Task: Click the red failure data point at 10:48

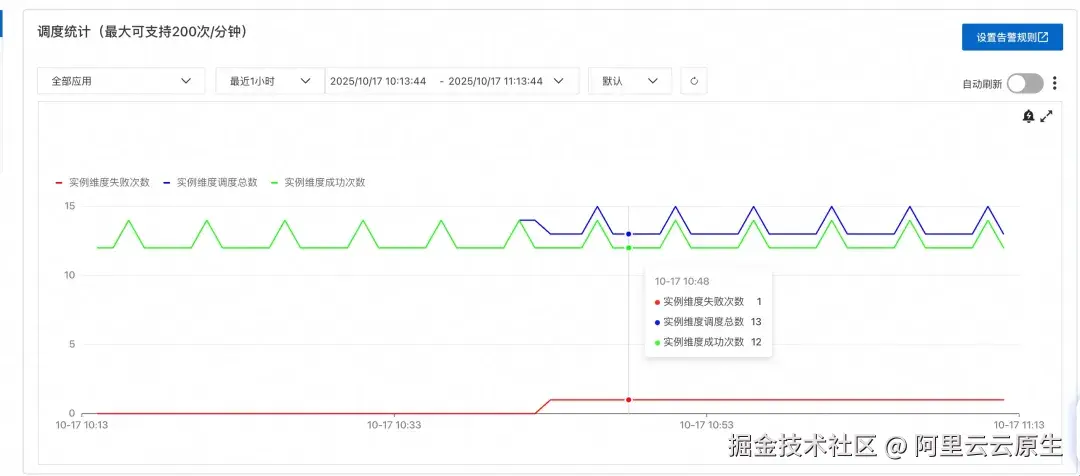Action: [x=628, y=400]
